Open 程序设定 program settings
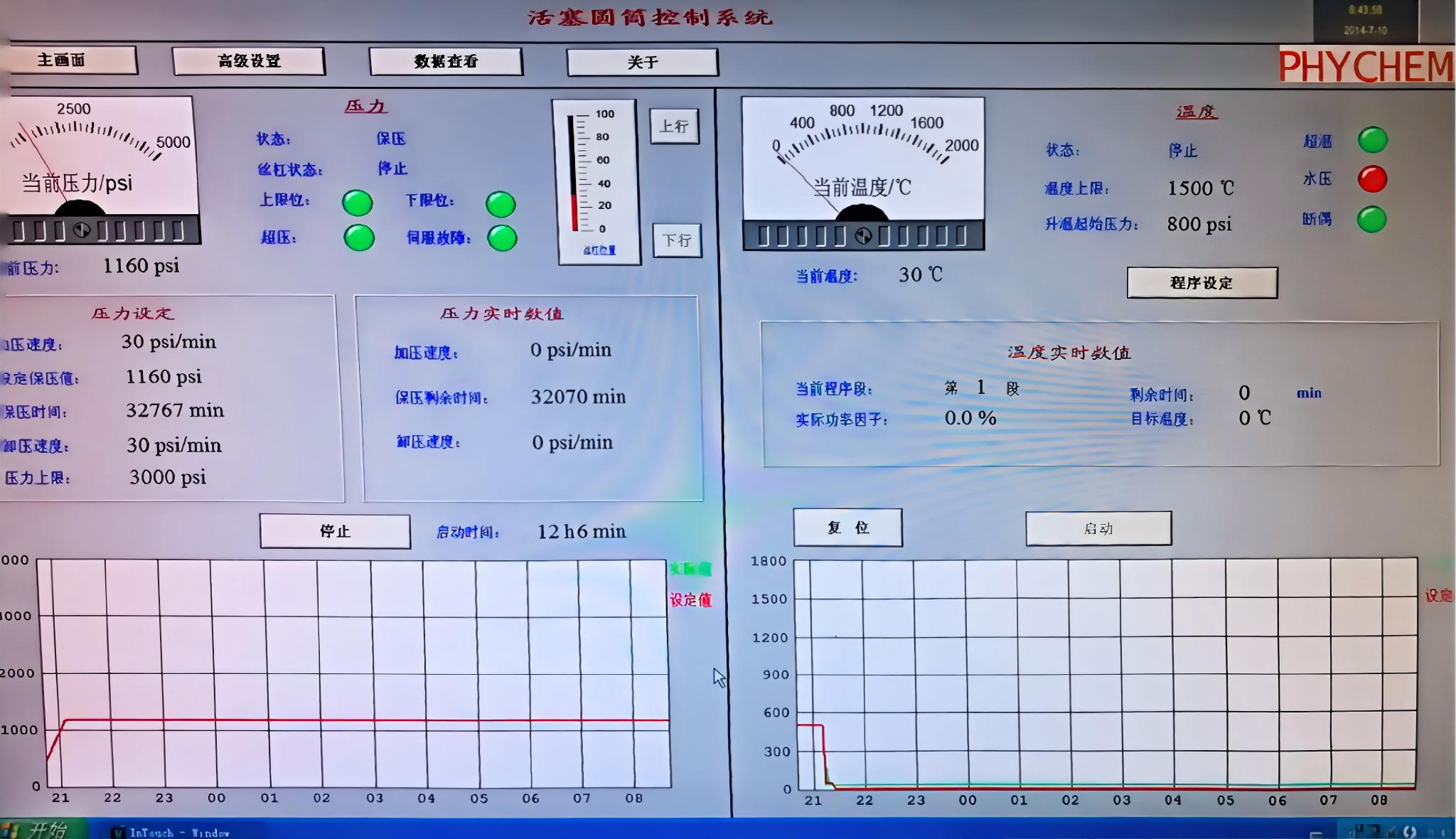Viewport: 1456px width, 839px height. click(1201, 283)
